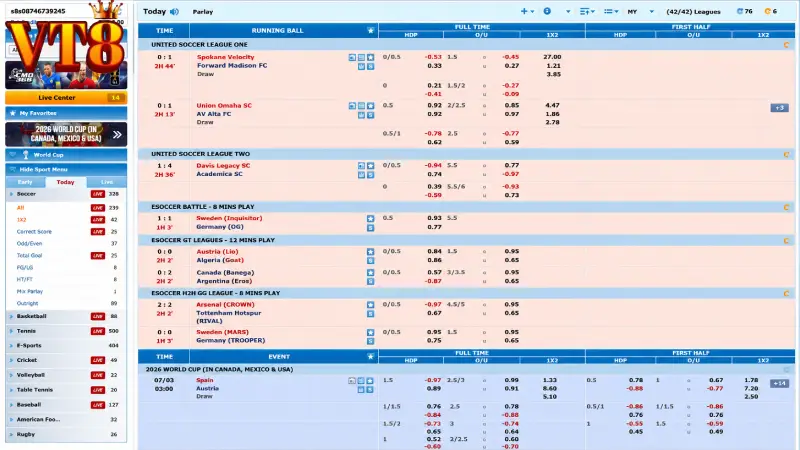Favorite the Canada (Banega) match
Viewport: 800px width, 450px height.
pos(370,272)
